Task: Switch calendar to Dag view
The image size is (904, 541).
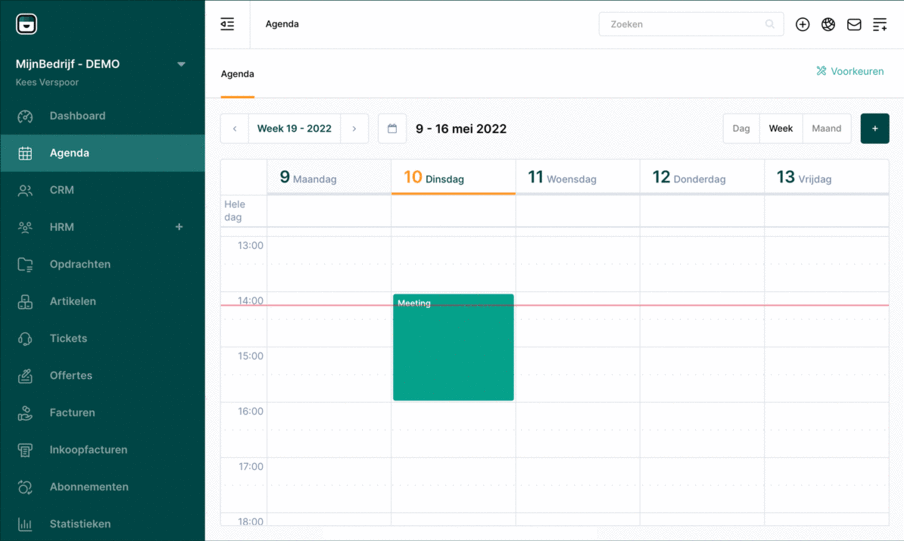Action: point(741,129)
